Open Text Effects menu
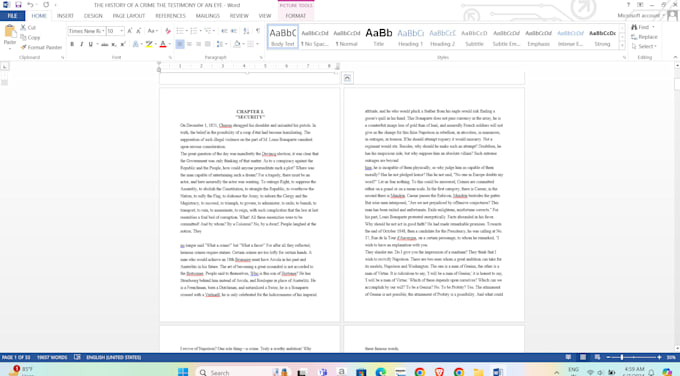Image resolution: width=680 pixels, height=376 pixels. click(136, 44)
